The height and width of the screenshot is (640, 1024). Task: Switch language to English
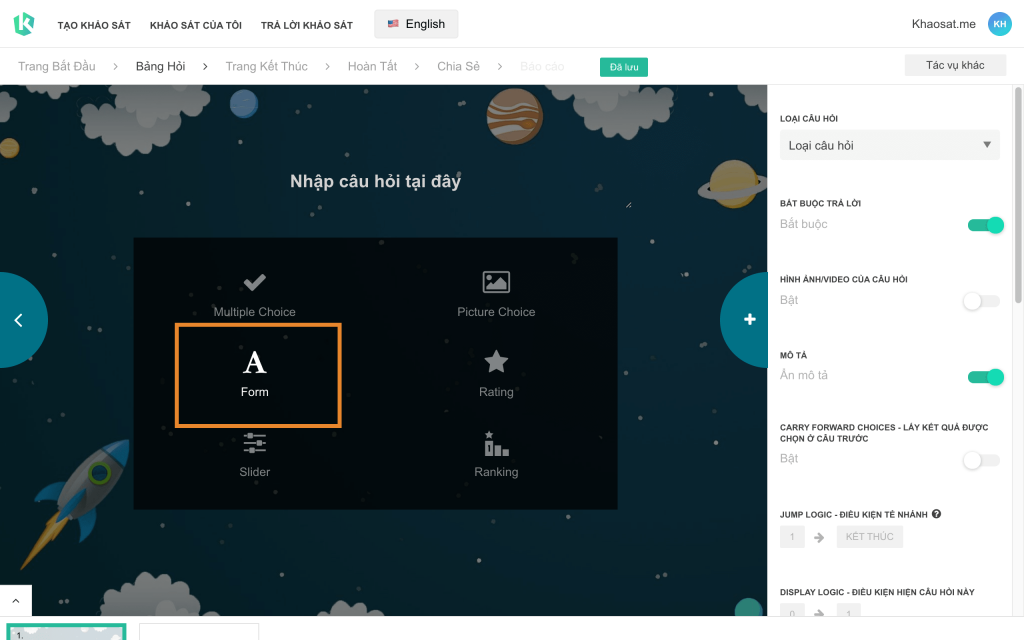pos(416,24)
